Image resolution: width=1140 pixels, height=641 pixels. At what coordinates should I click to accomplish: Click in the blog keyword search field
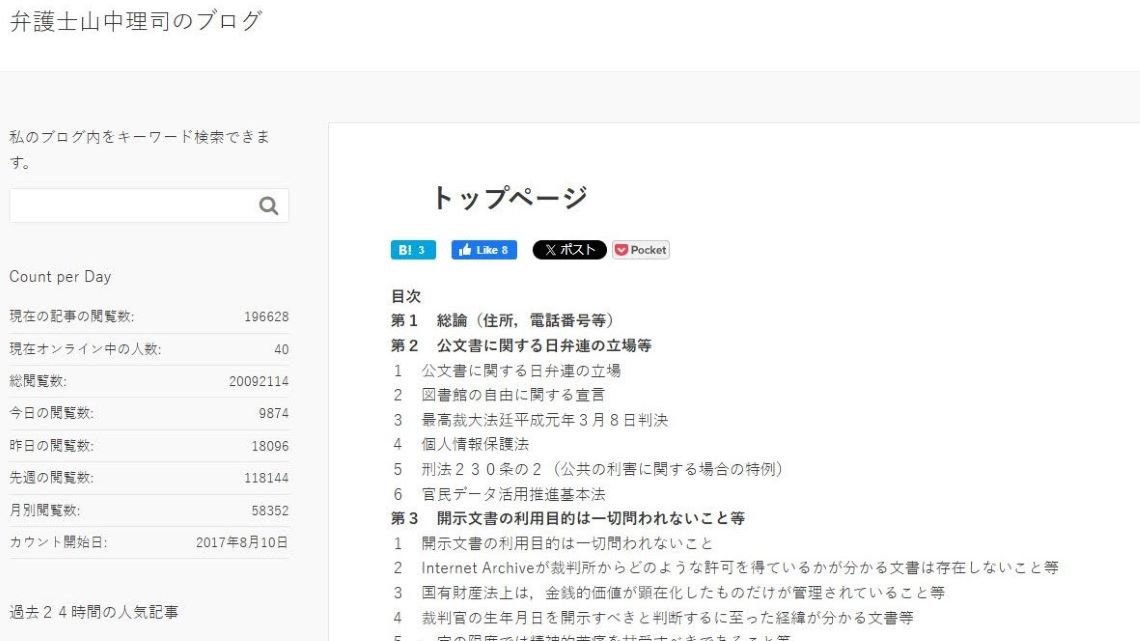(130, 206)
